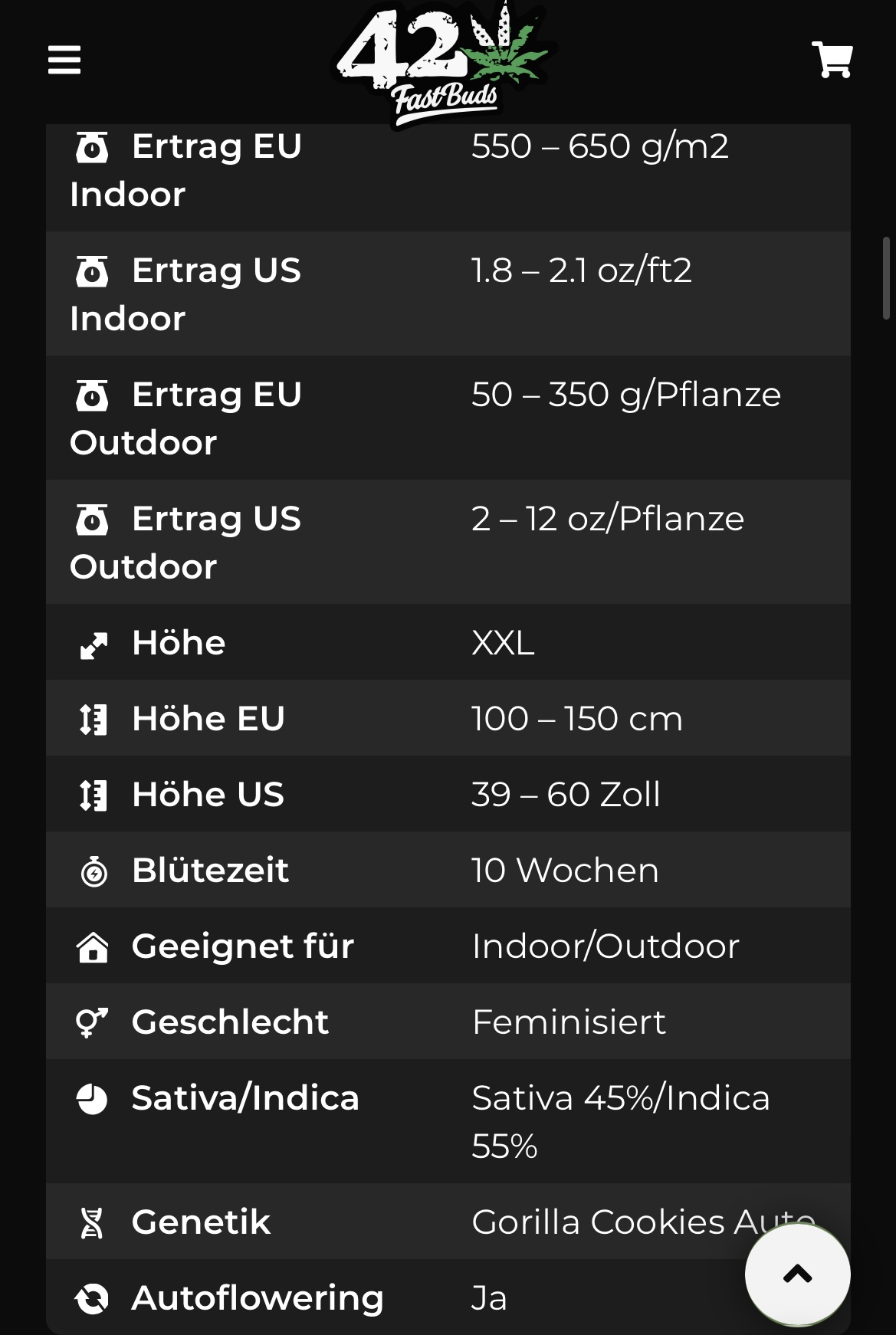896x1335 pixels.
Task: Click the expand arrows icon beside Höhe
Action: (94, 645)
